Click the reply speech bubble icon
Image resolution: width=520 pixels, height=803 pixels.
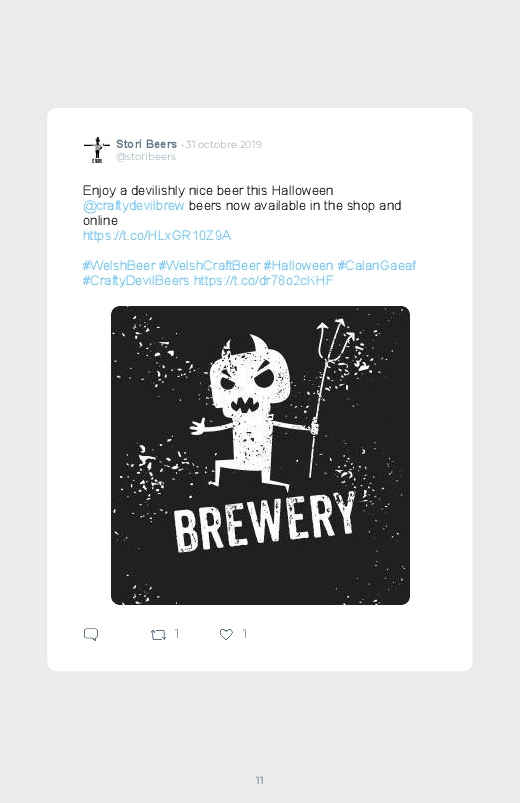click(91, 635)
